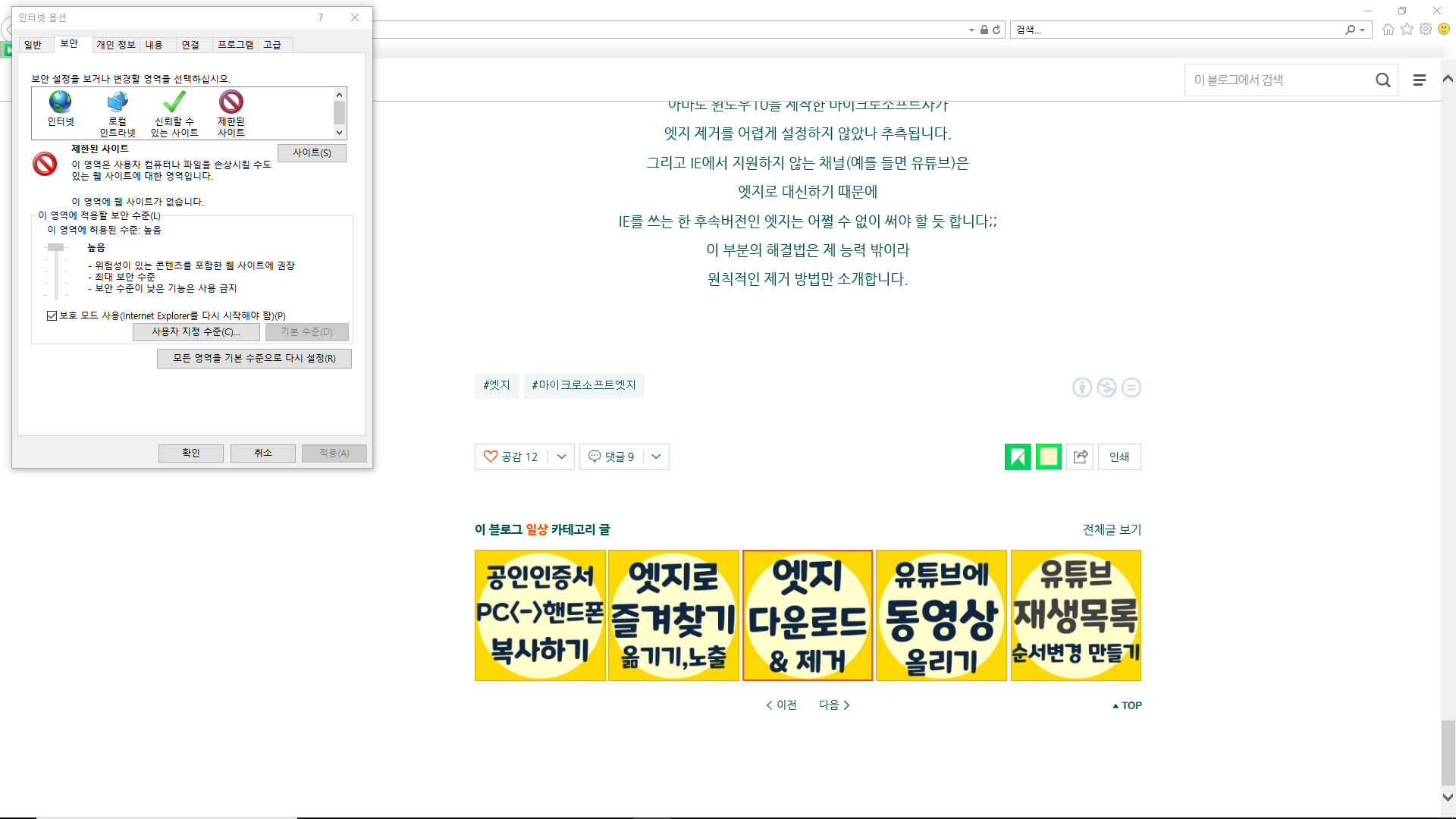Click the heart 공감 12 like toggle
The width and height of the screenshot is (1456, 819).
[511, 457]
